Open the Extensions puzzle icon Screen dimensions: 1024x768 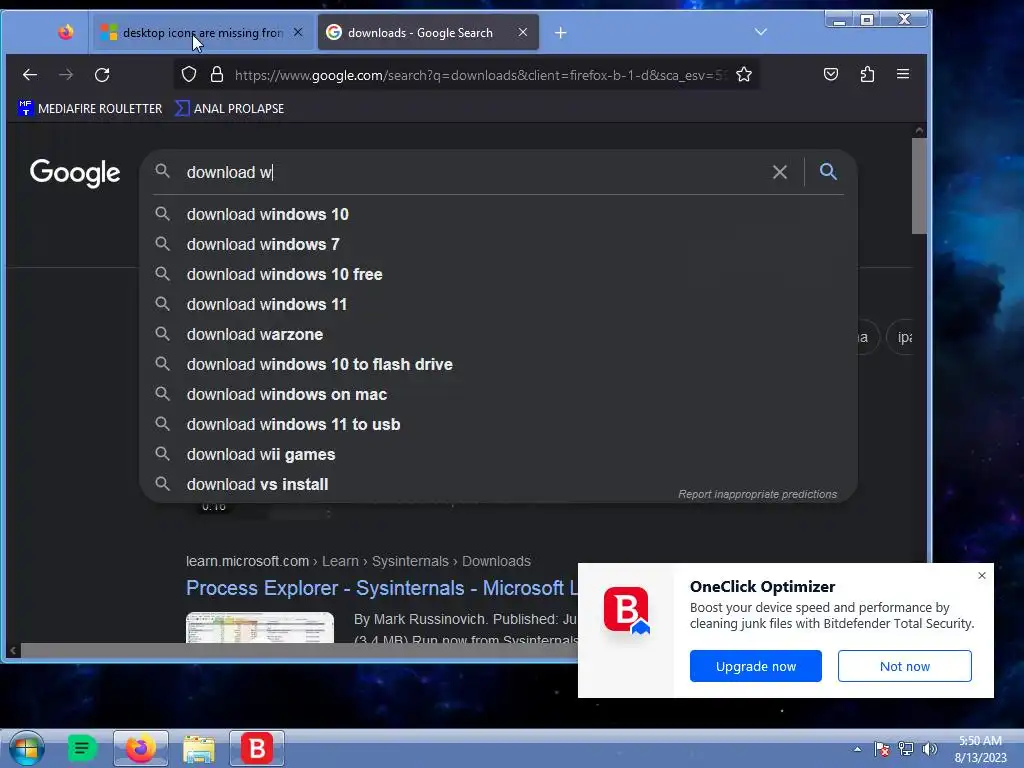[867, 74]
